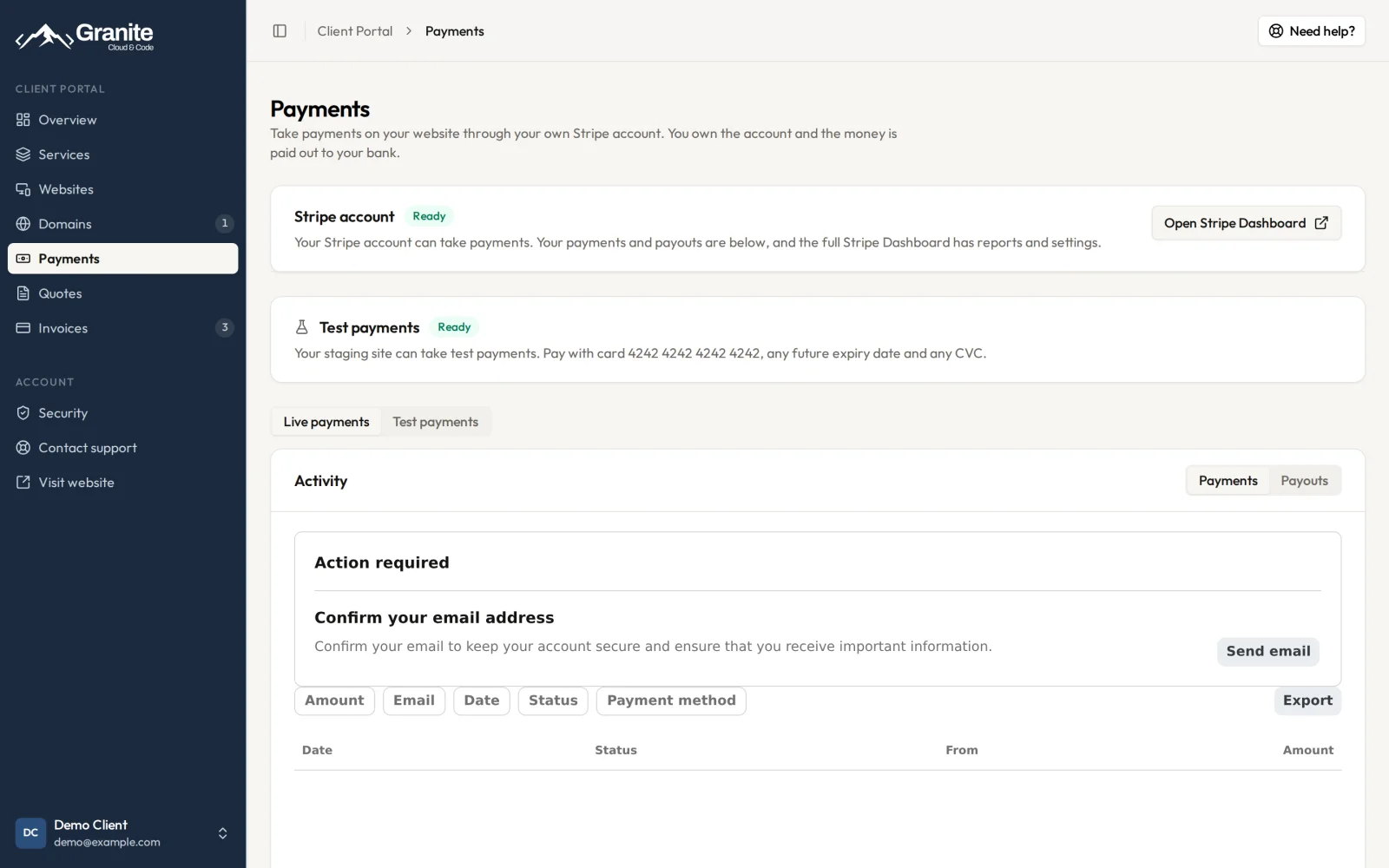Click the Amount column header in table
The image size is (1389, 868).
tap(1308, 750)
